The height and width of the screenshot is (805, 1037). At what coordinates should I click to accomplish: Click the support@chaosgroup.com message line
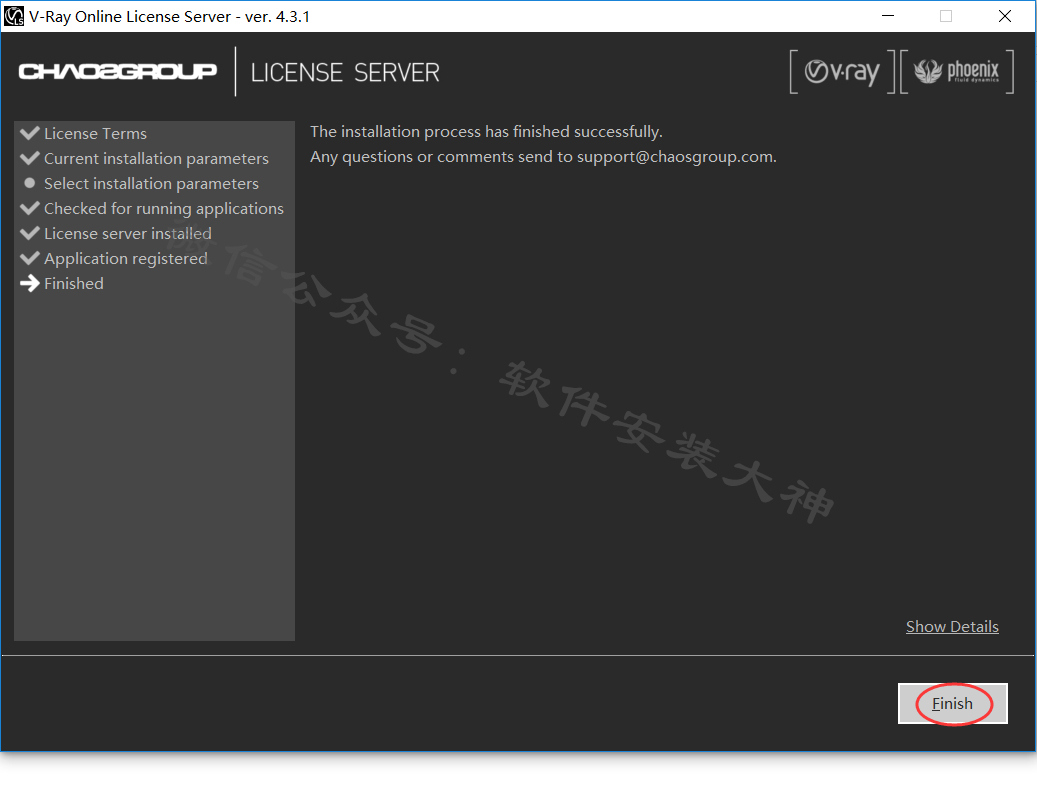coord(543,157)
